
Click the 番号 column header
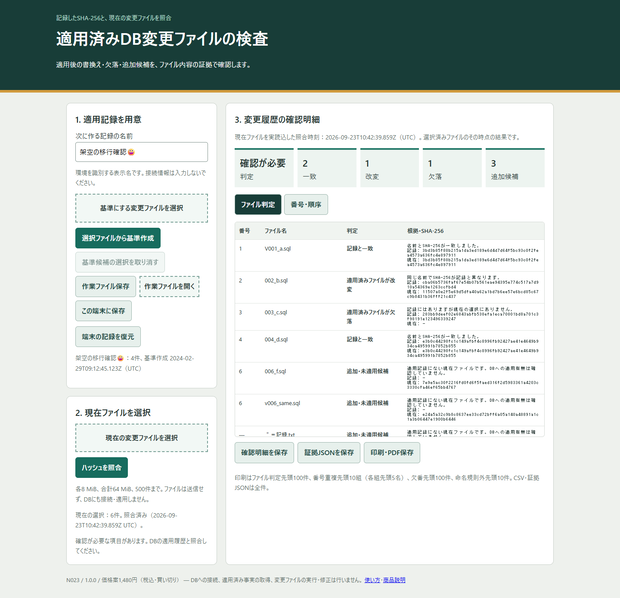[244, 231]
